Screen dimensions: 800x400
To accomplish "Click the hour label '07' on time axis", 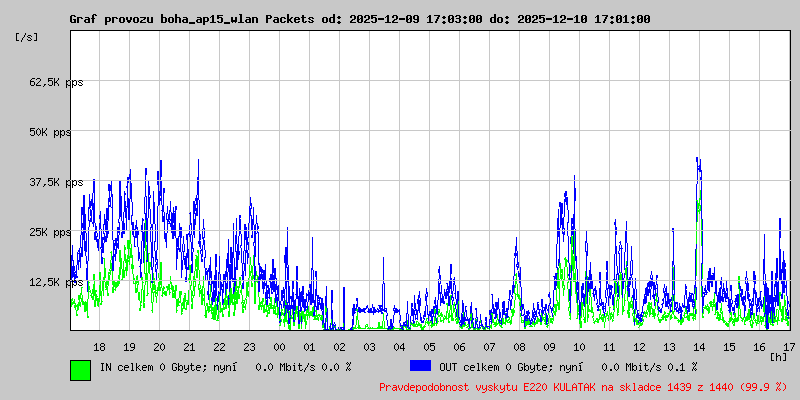I will tap(489, 347).
